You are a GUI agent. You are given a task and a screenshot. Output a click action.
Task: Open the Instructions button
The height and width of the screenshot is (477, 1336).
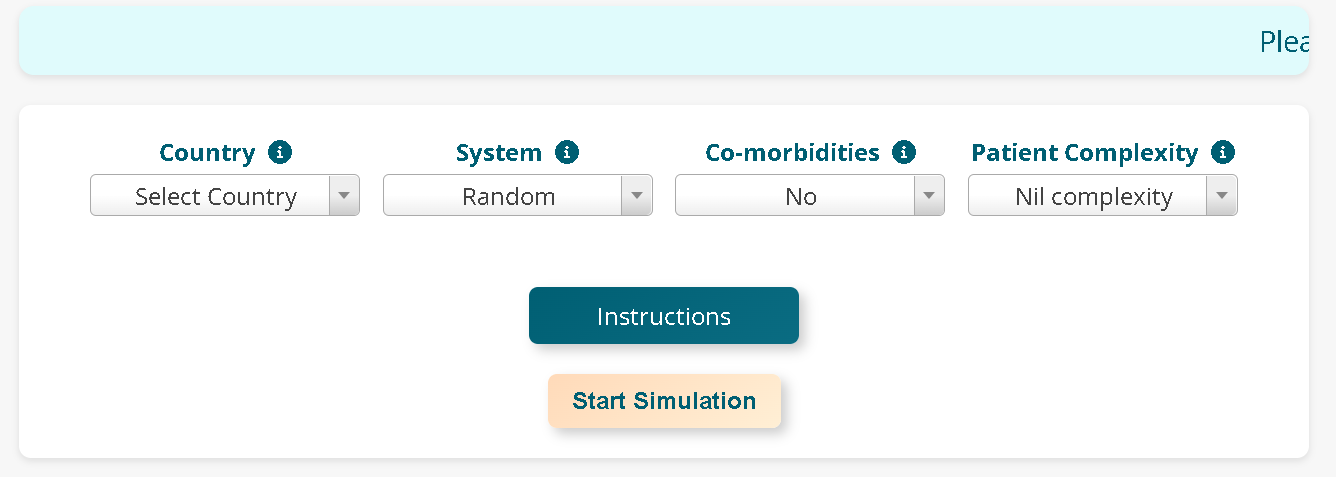[664, 316]
